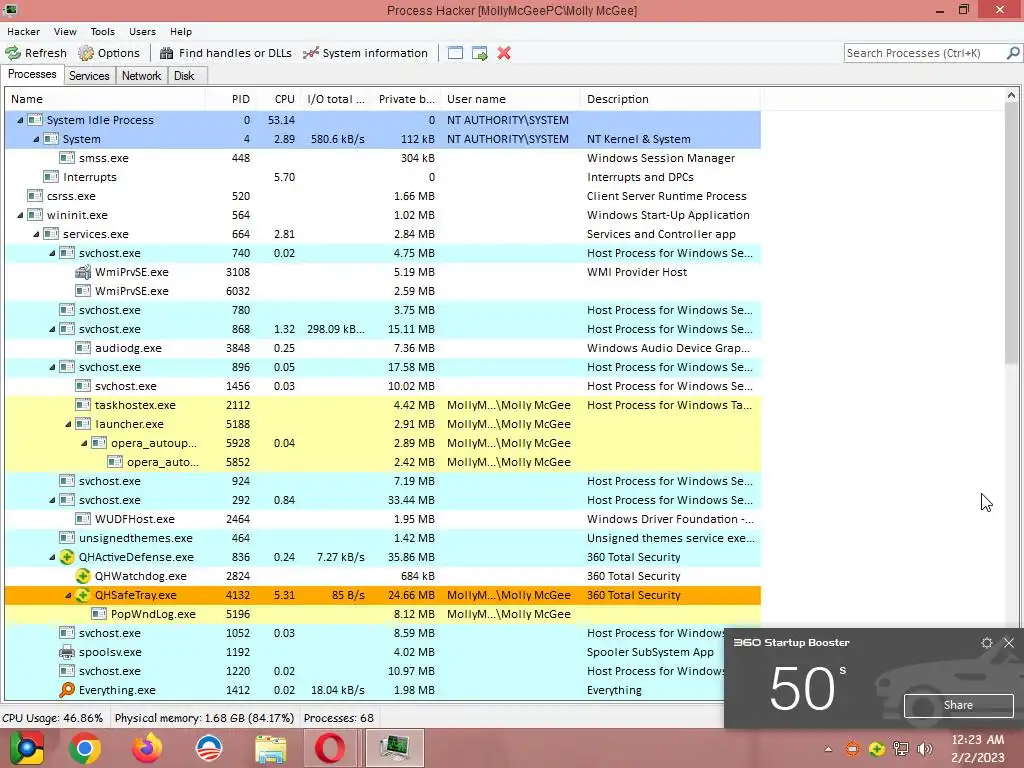Screen dimensions: 1024x768
Task: Open the Tools menu
Action: point(103,31)
